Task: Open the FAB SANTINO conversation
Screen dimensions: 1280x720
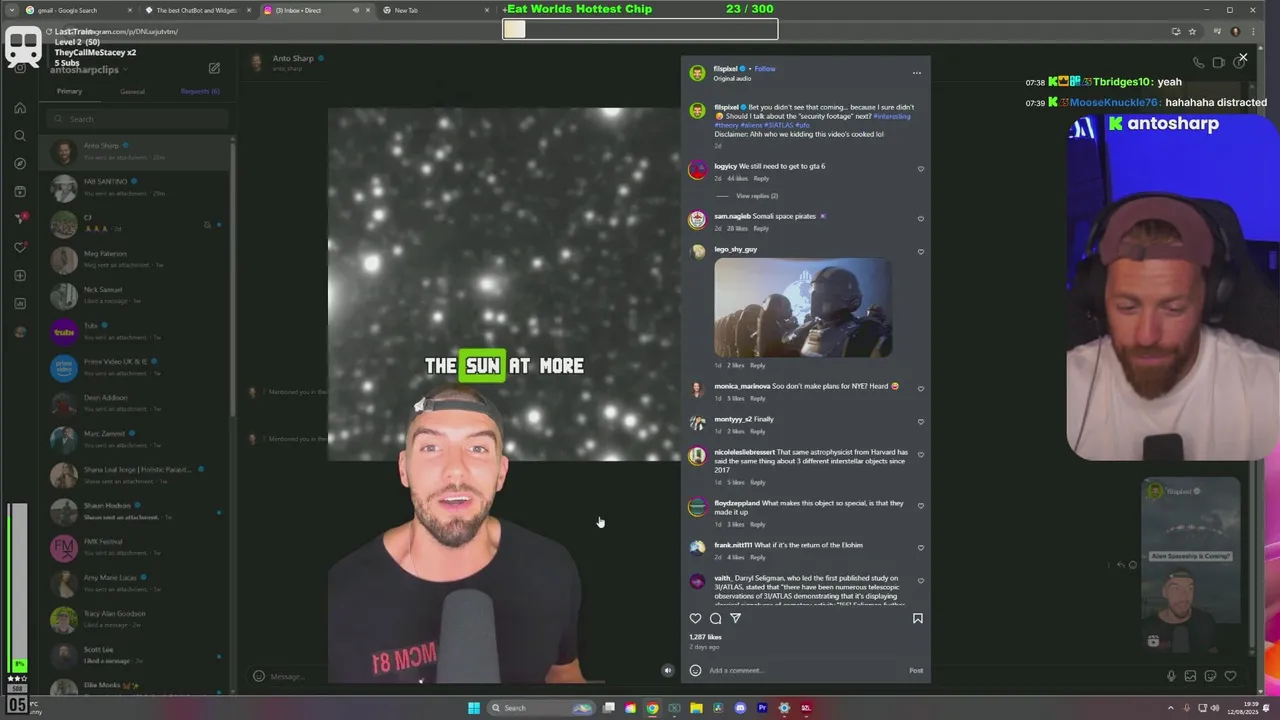Action: click(135, 187)
